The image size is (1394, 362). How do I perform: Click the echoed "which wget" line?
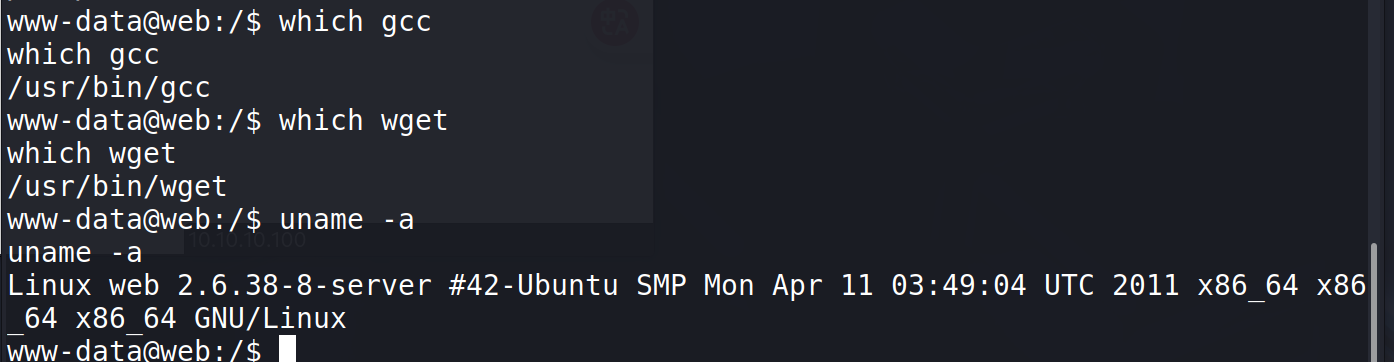[92, 154]
